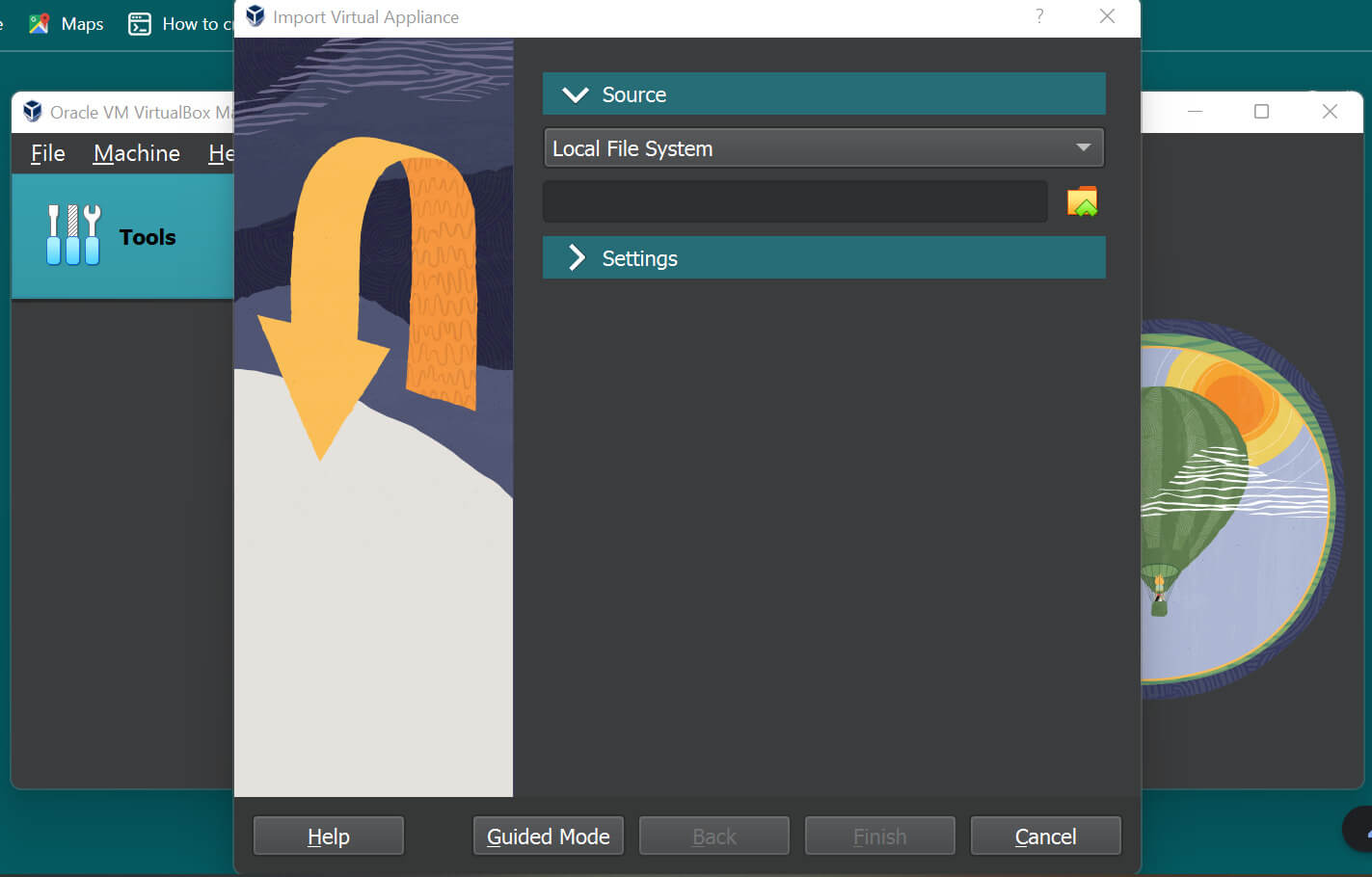The height and width of the screenshot is (877, 1372).
Task: Select the Tools icon in VirtualBox Manager
Action: point(122,236)
